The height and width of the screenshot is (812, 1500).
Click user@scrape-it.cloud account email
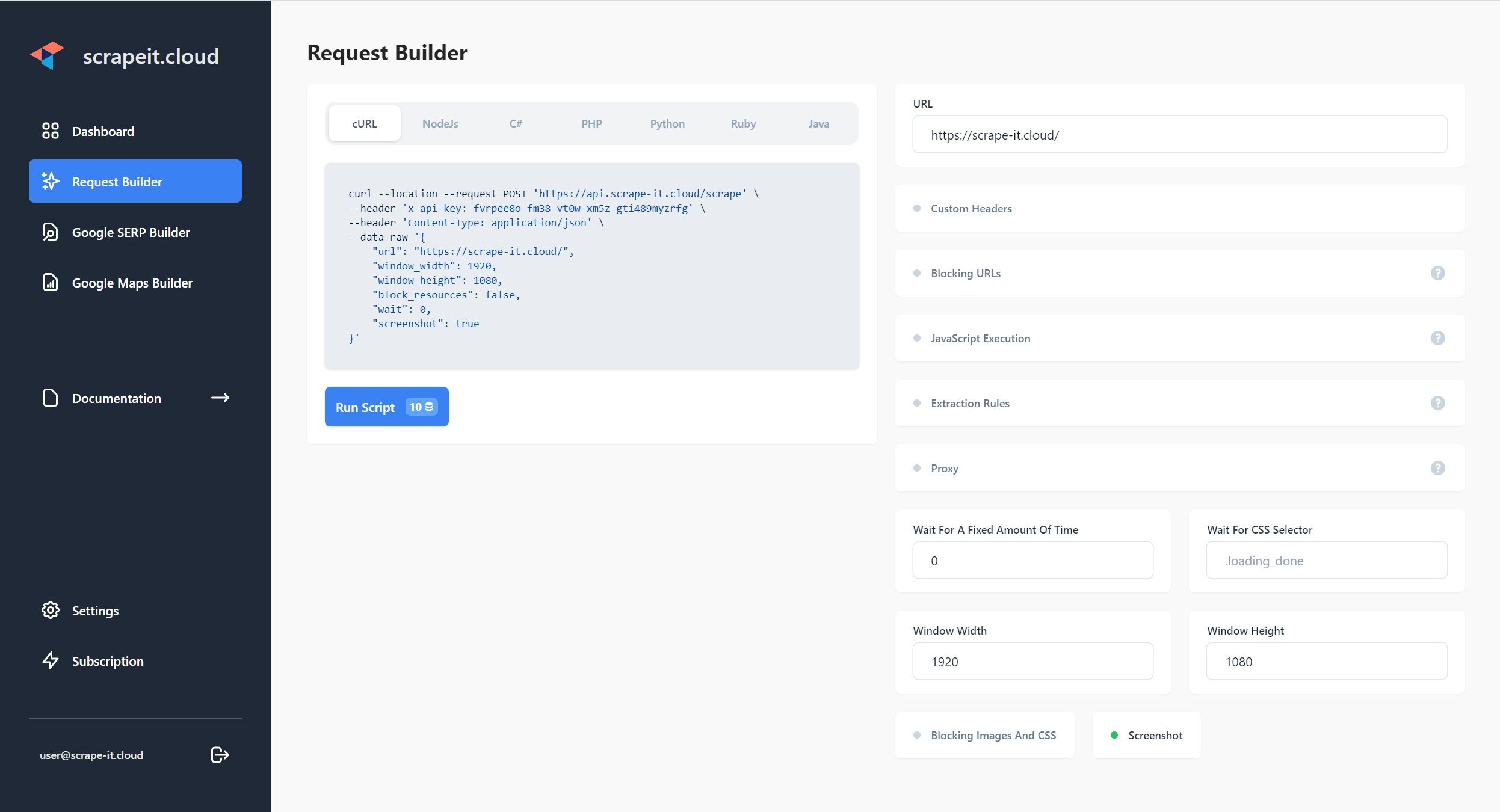pyautogui.click(x=91, y=755)
